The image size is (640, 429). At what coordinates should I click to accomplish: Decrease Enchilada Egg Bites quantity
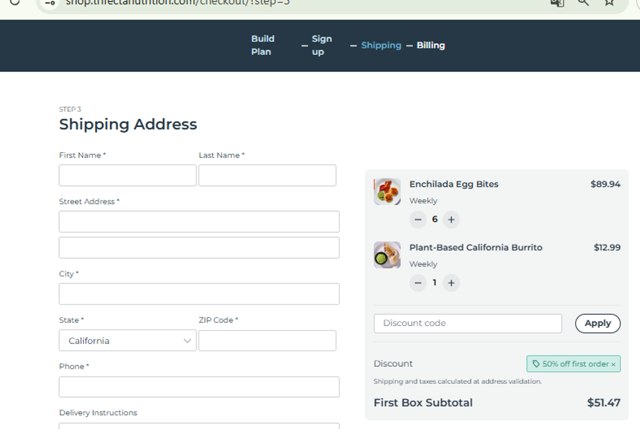point(418,220)
